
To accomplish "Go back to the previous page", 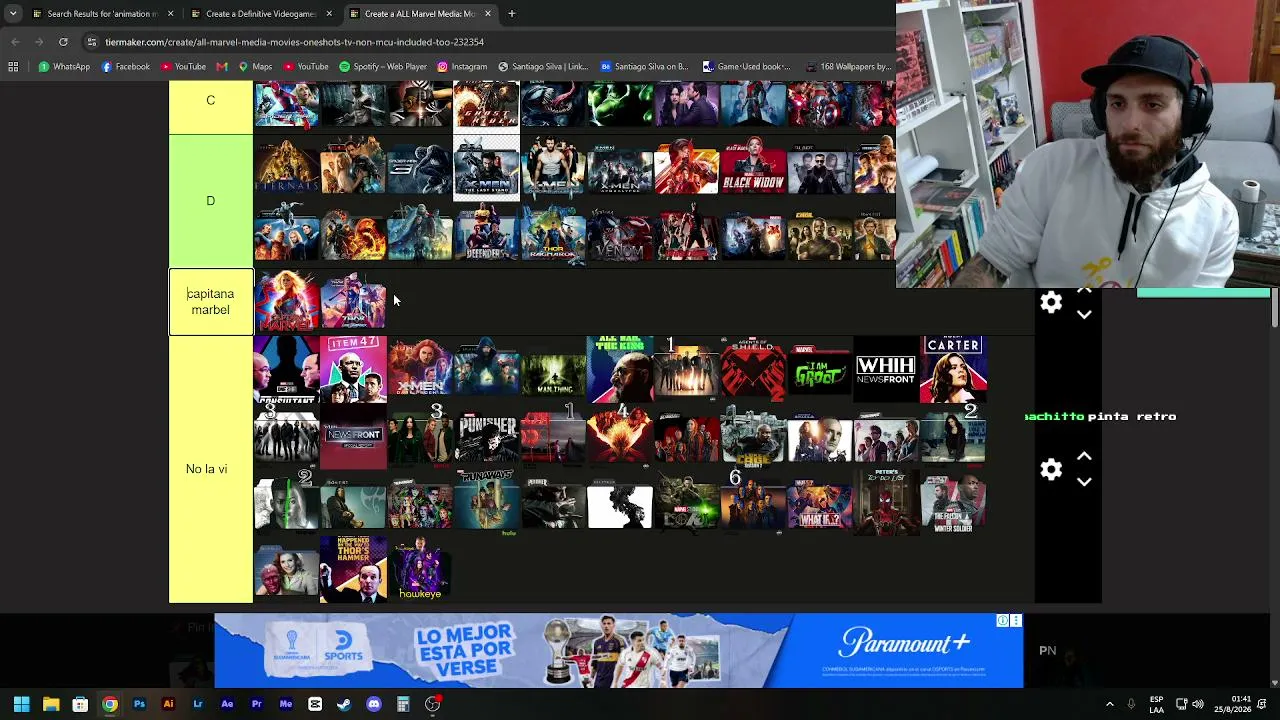I will [15, 42].
